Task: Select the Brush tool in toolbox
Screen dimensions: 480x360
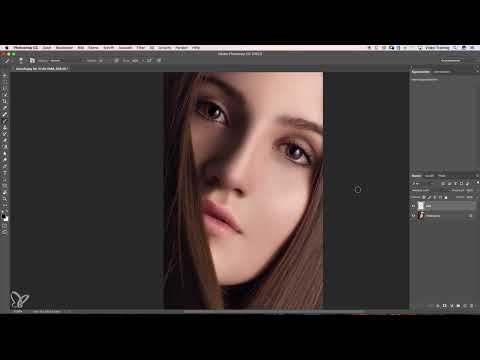Action: (x=5, y=121)
